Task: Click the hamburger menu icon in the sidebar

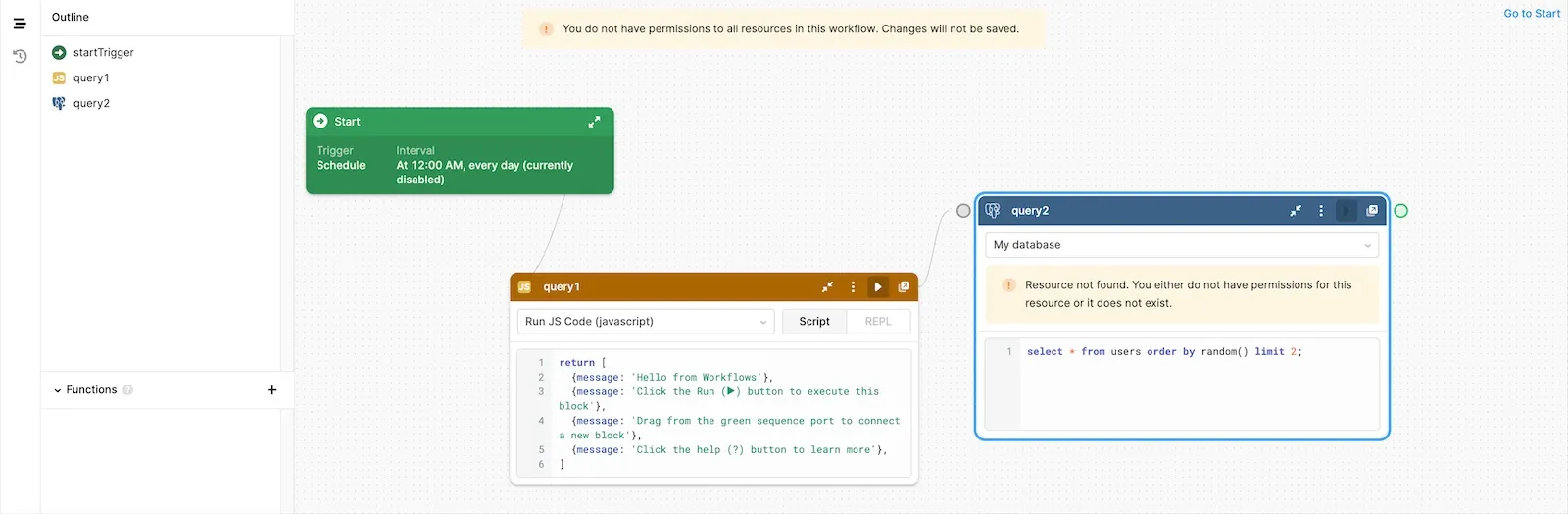Action: click(x=20, y=24)
